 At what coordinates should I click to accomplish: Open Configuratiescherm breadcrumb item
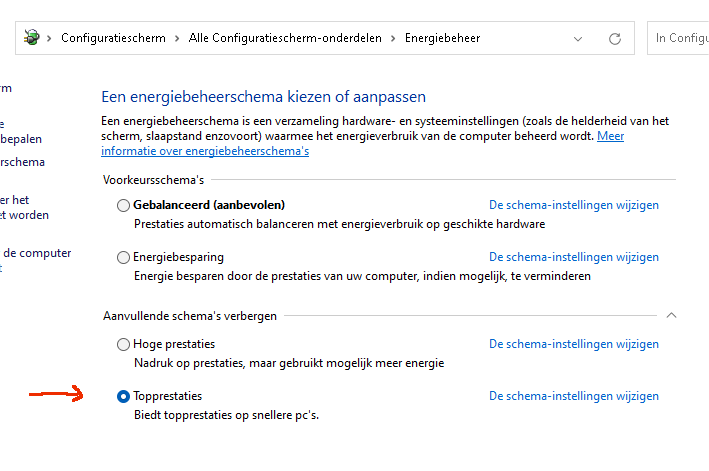click(x=113, y=38)
